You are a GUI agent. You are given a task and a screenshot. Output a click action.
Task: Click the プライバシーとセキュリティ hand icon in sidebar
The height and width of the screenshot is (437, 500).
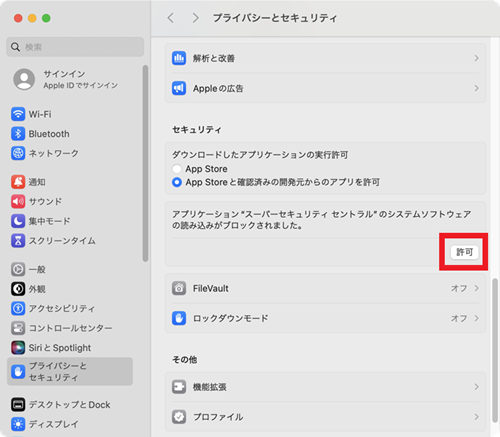pos(18,372)
